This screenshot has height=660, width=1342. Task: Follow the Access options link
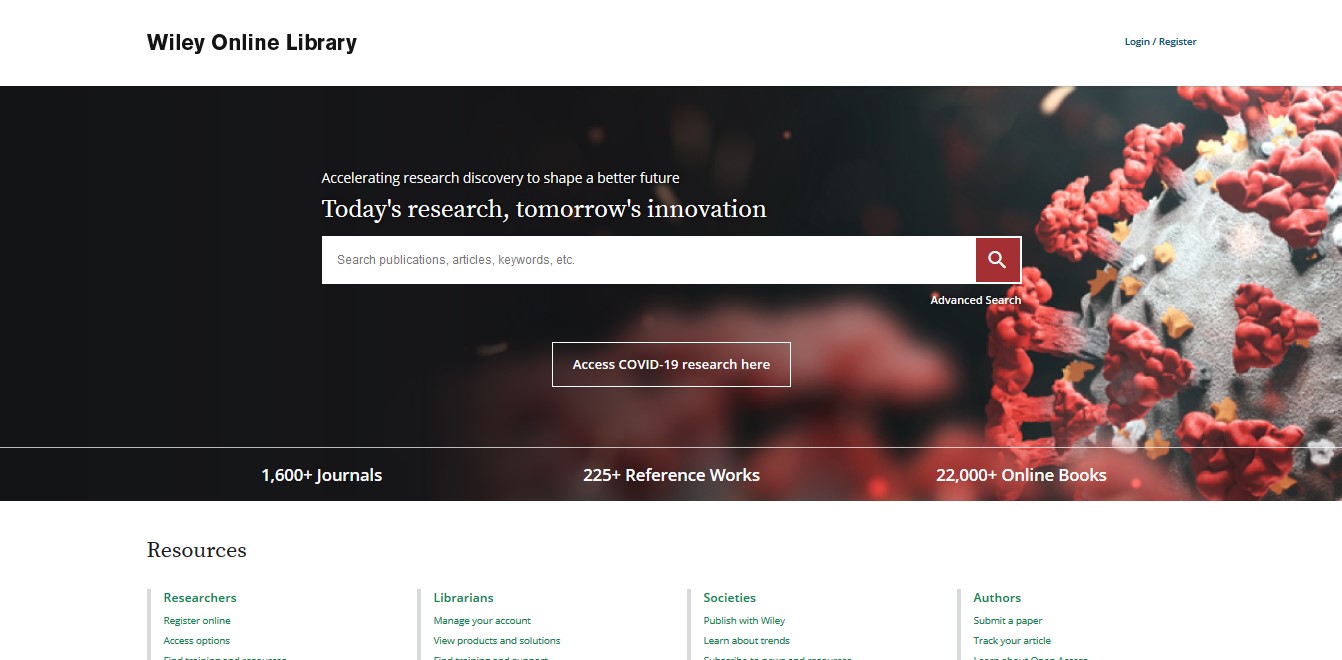(197, 641)
